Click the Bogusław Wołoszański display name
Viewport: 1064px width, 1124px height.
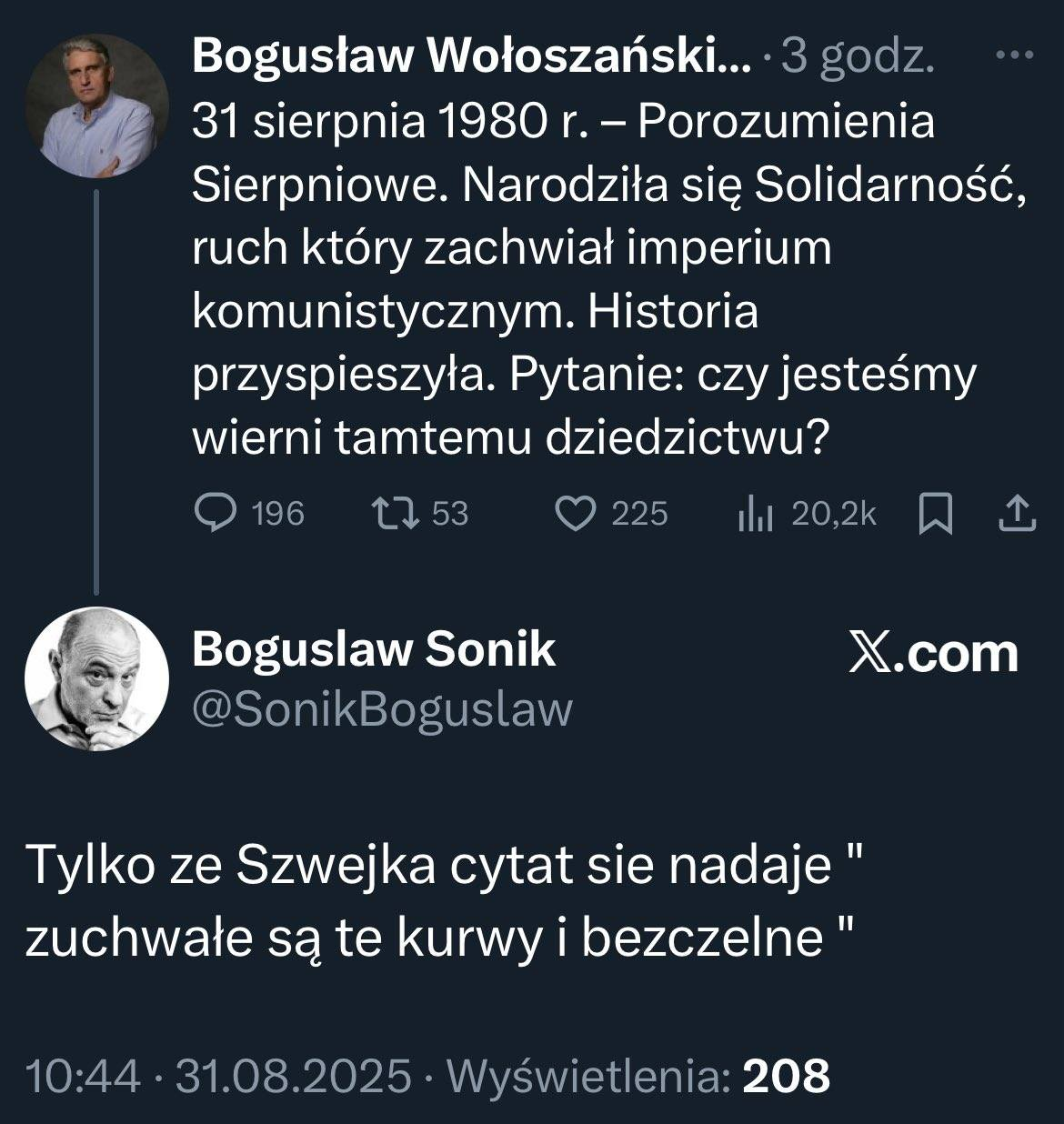471,57
